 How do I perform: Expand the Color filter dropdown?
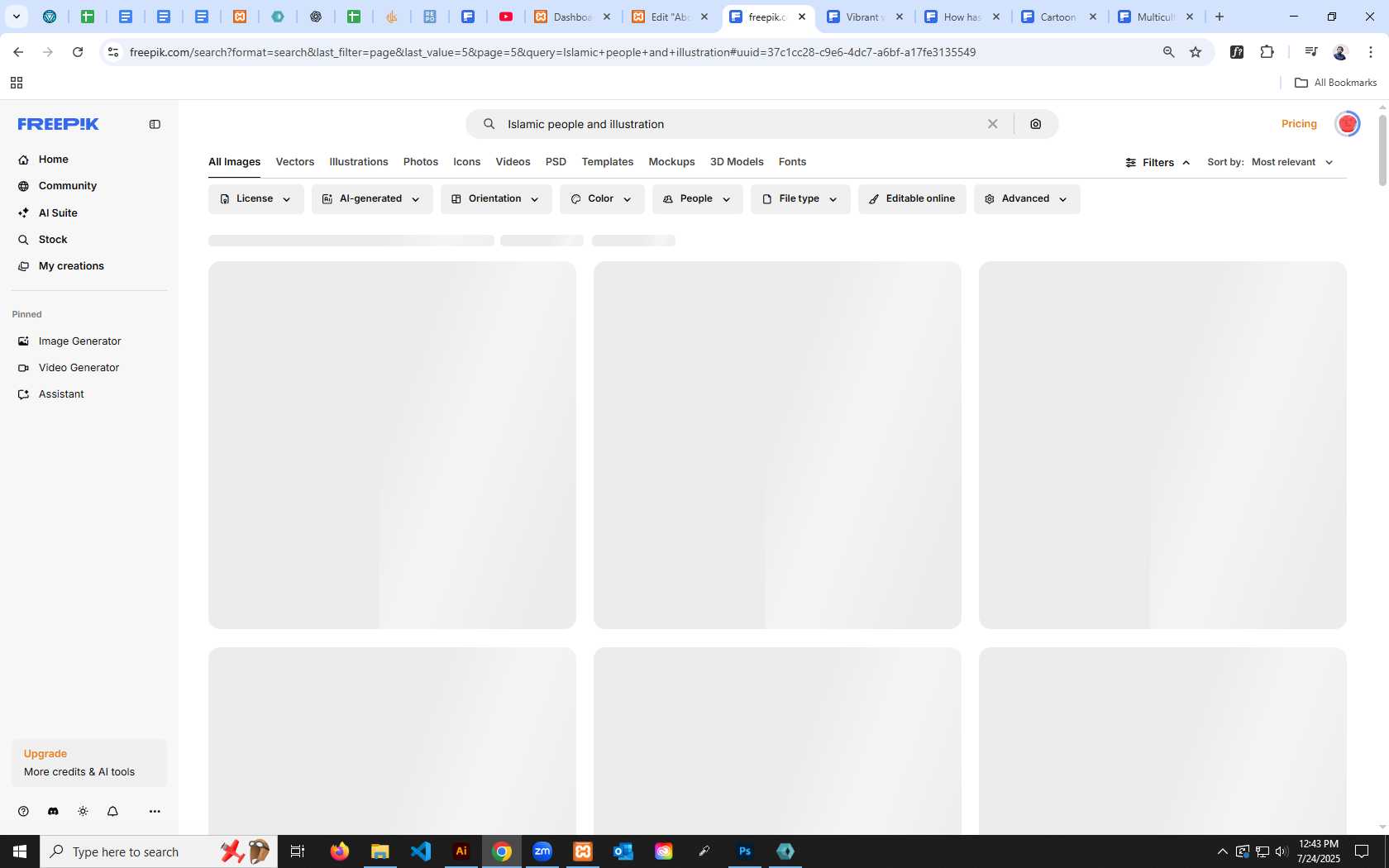(602, 199)
